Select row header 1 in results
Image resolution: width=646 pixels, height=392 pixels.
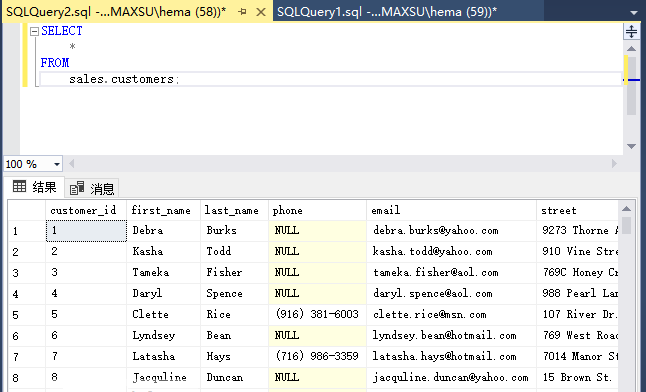(27, 231)
